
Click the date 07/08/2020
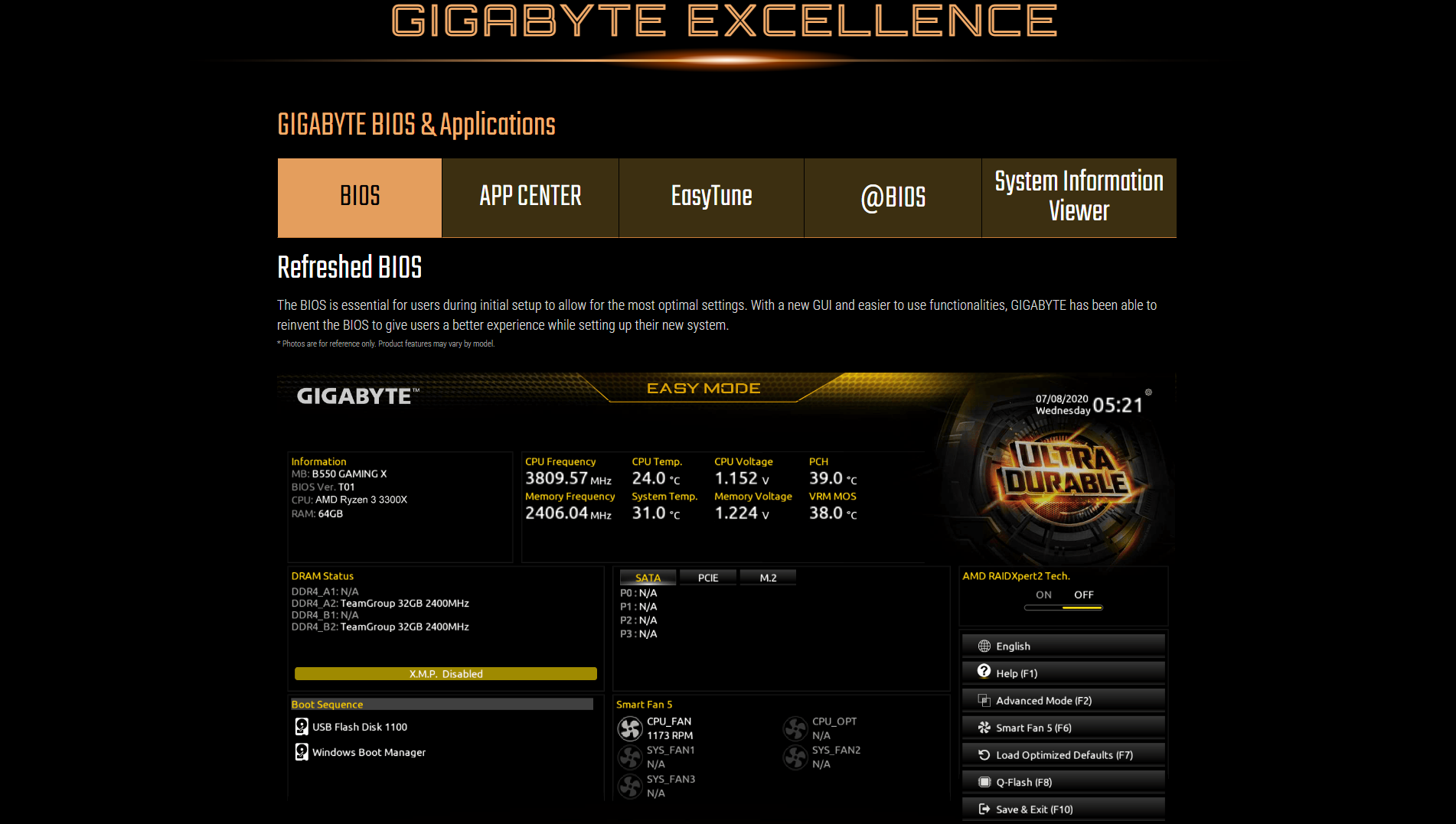pyautogui.click(x=1062, y=399)
